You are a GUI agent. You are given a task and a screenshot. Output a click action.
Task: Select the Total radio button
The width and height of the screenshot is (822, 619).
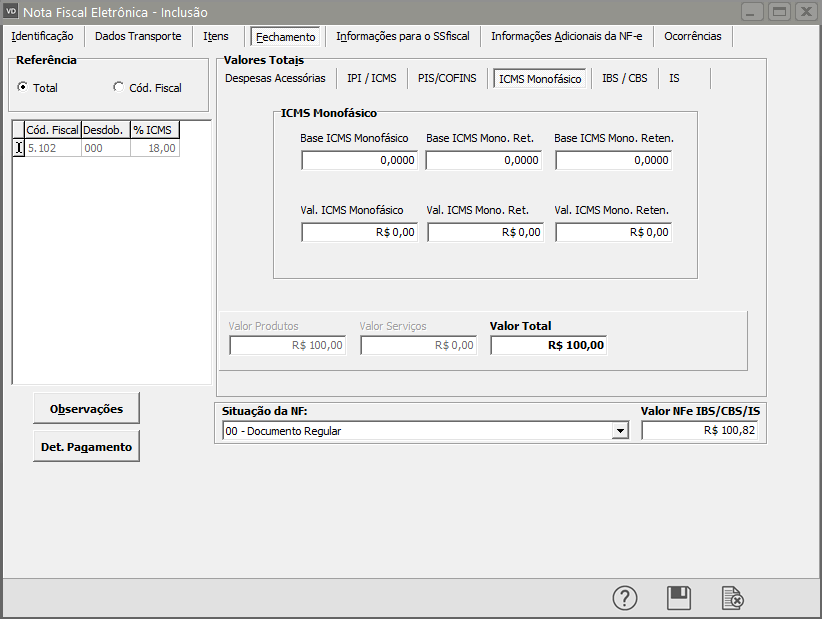pyautogui.click(x=23, y=88)
